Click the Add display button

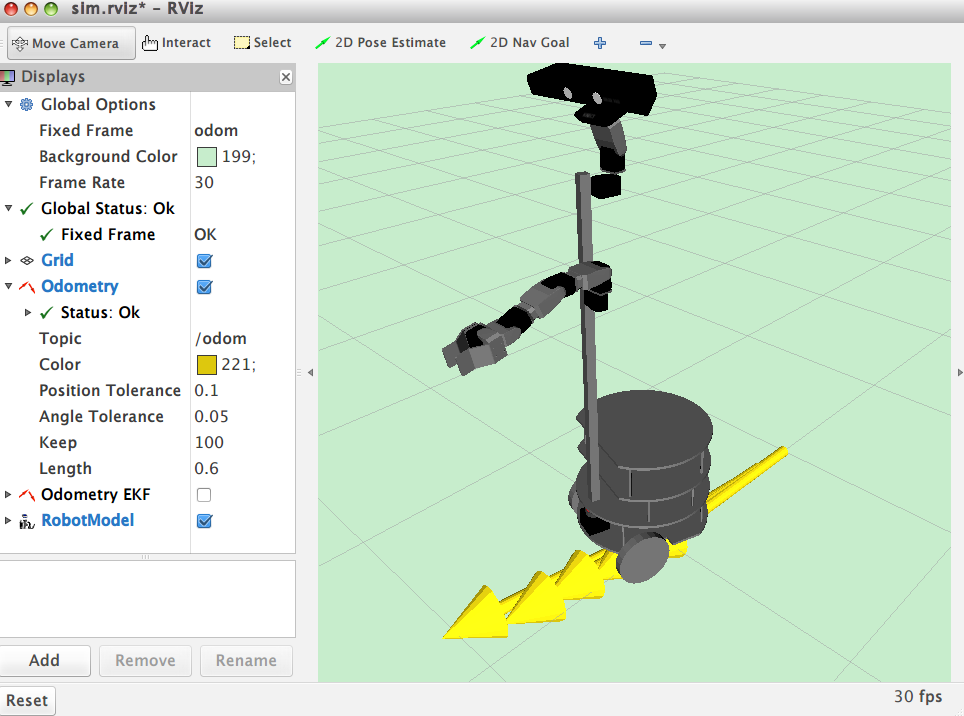coord(44,661)
